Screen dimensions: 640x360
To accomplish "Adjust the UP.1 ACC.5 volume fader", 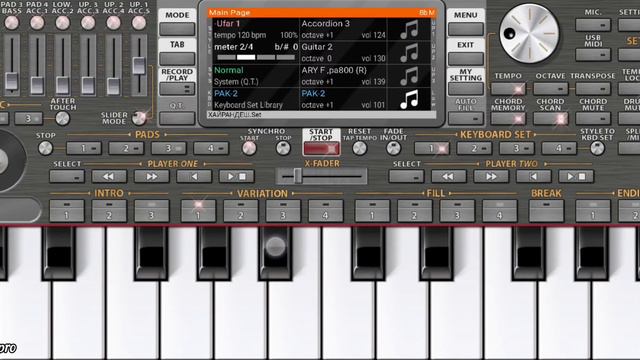I will click(x=139, y=66).
